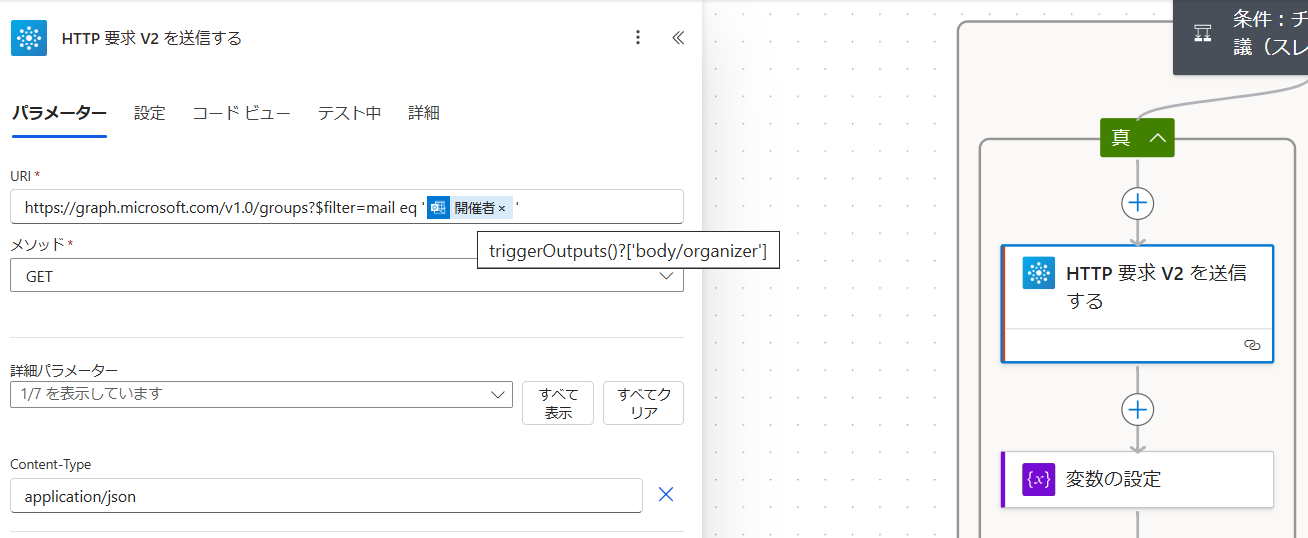This screenshot has width=1308, height=538.
Task: Click the variable icon on 変数の設定 card
Action: [x=1039, y=479]
